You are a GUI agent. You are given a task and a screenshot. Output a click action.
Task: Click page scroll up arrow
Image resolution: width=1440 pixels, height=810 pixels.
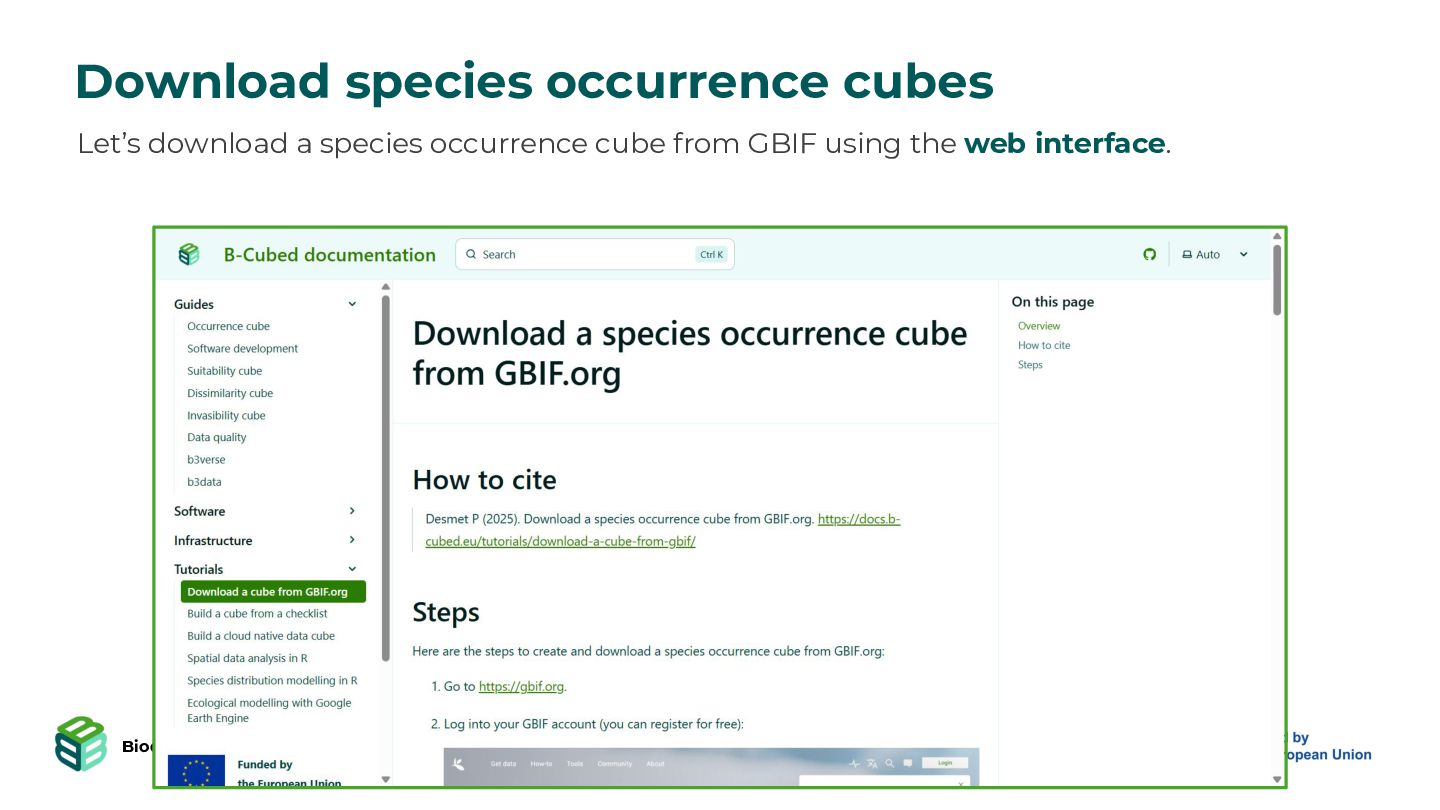(x=1277, y=236)
